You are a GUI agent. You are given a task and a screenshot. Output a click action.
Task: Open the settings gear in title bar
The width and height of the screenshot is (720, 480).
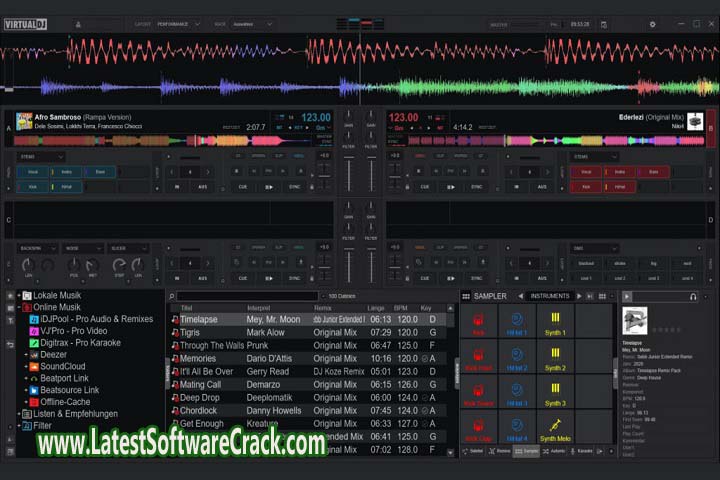click(652, 24)
